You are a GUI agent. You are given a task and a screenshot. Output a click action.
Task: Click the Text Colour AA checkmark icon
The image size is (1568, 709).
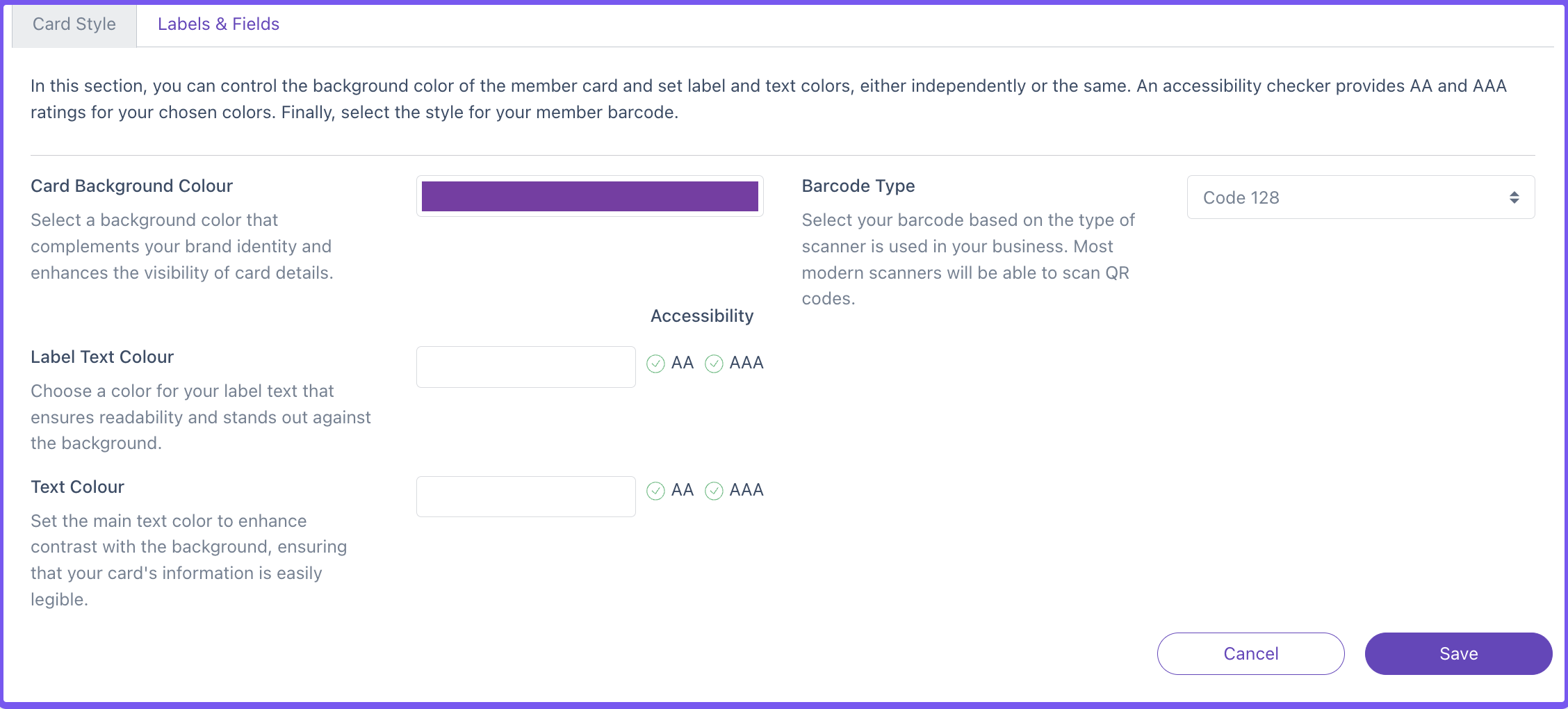655,491
